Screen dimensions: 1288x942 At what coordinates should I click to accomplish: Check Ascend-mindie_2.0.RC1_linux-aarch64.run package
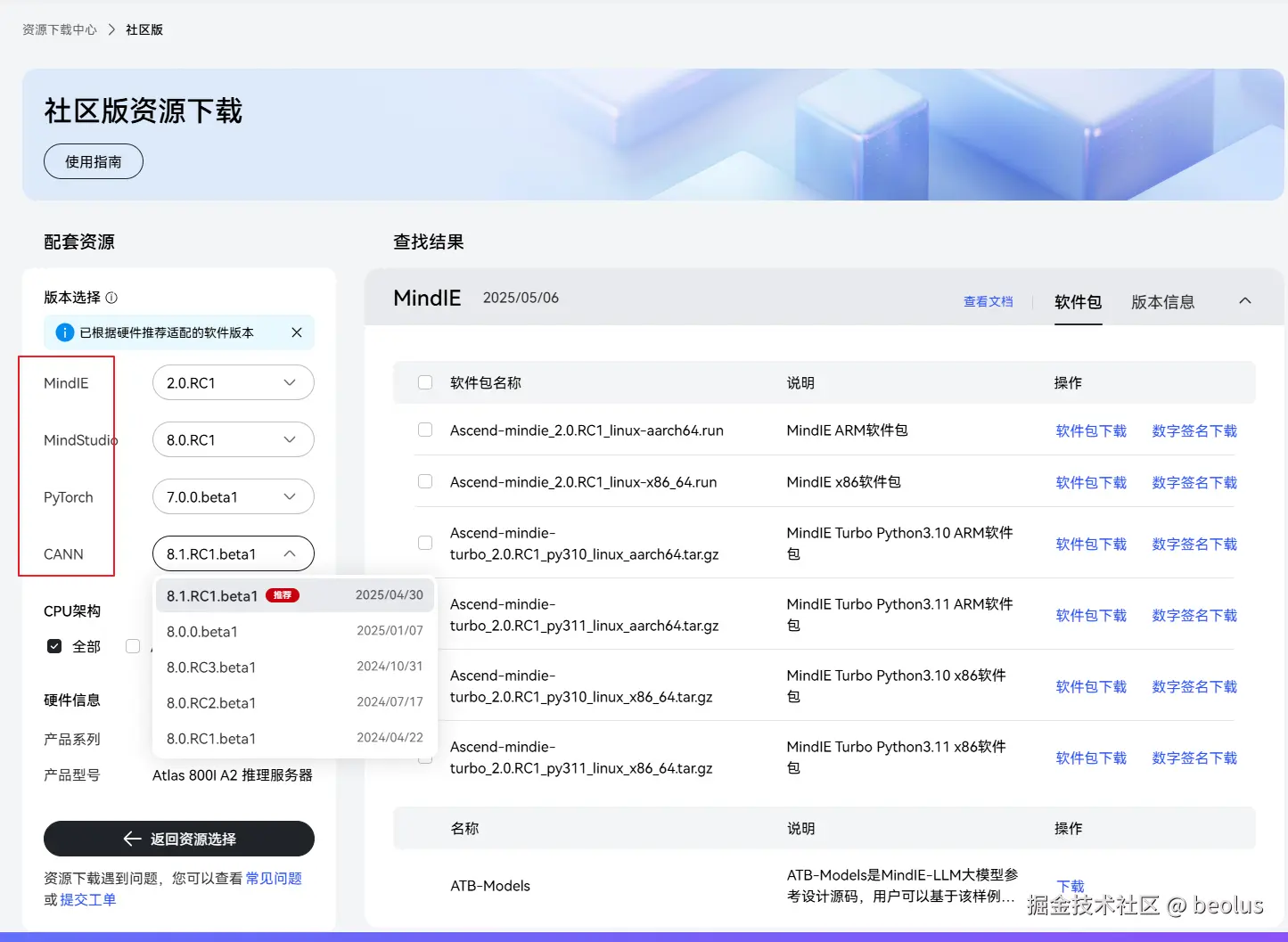click(x=425, y=430)
